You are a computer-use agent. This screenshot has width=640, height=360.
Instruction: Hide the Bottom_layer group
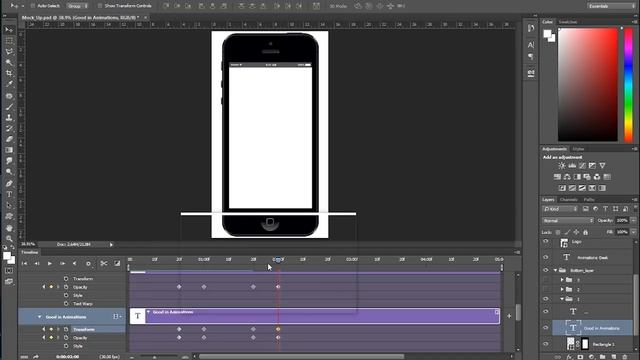click(546, 270)
